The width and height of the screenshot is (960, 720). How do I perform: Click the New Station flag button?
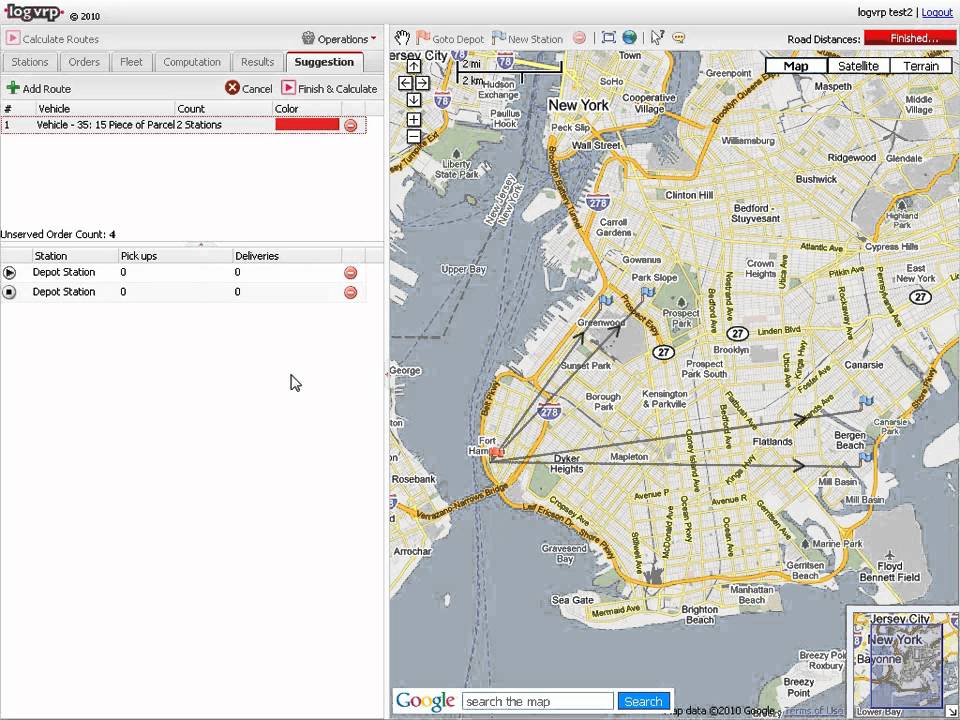point(528,39)
